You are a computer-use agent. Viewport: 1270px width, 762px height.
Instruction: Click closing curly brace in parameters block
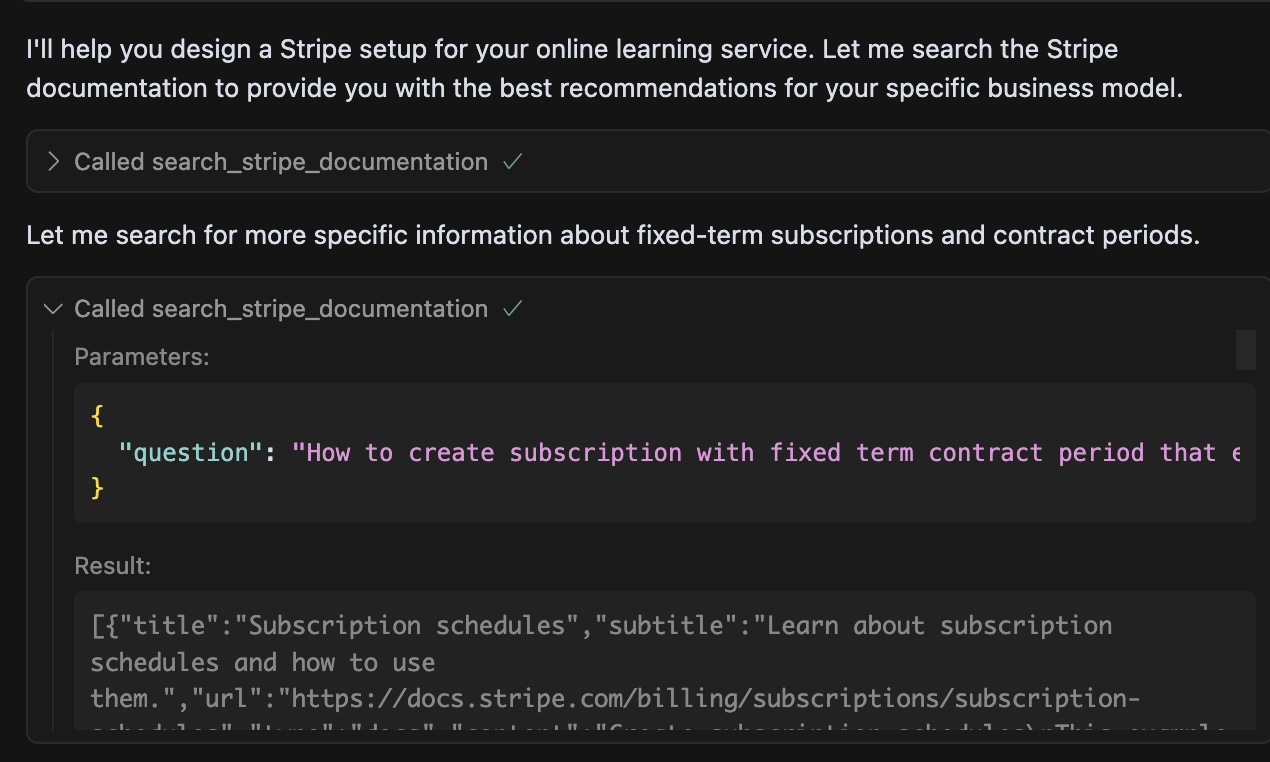(x=97, y=488)
